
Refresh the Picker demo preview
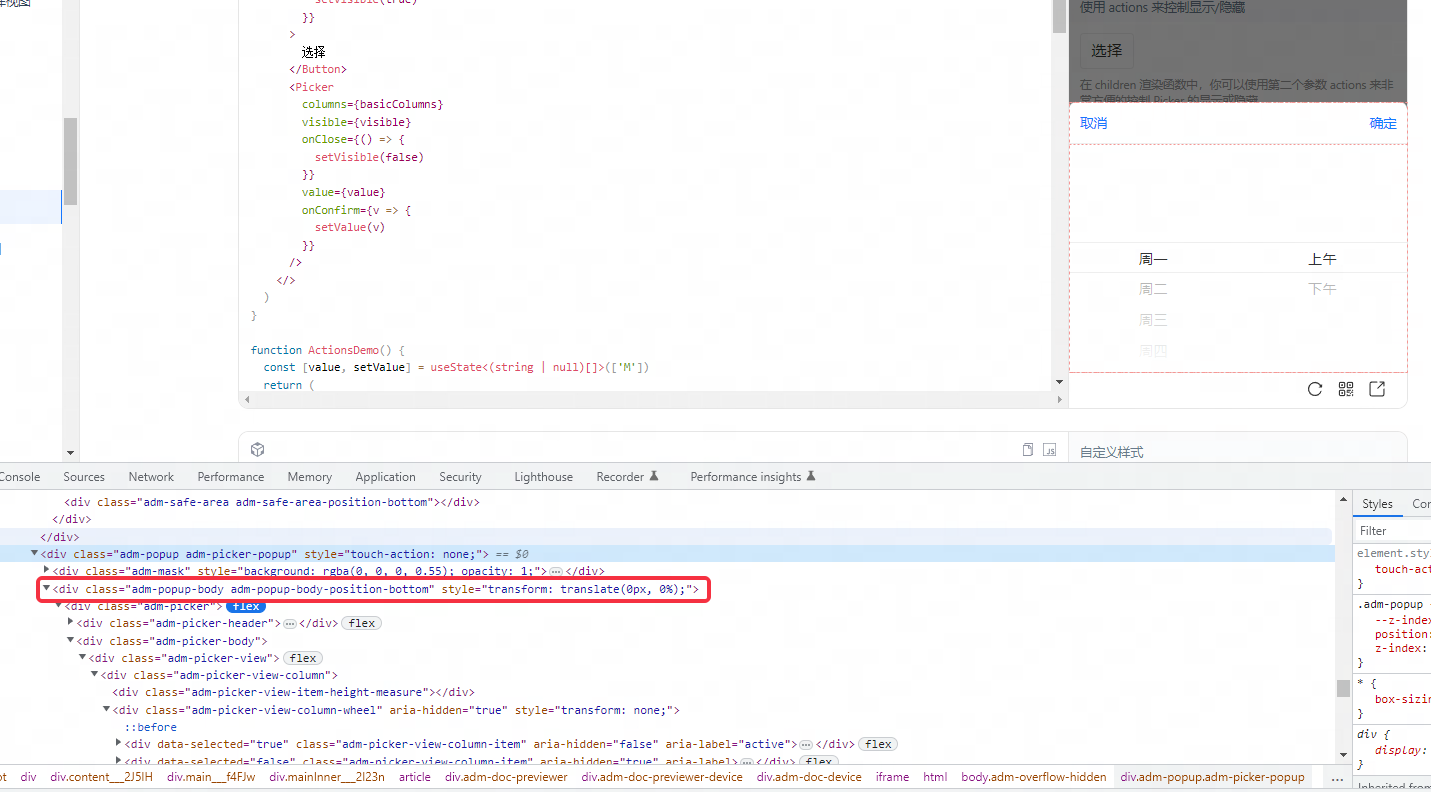pyautogui.click(x=1314, y=389)
